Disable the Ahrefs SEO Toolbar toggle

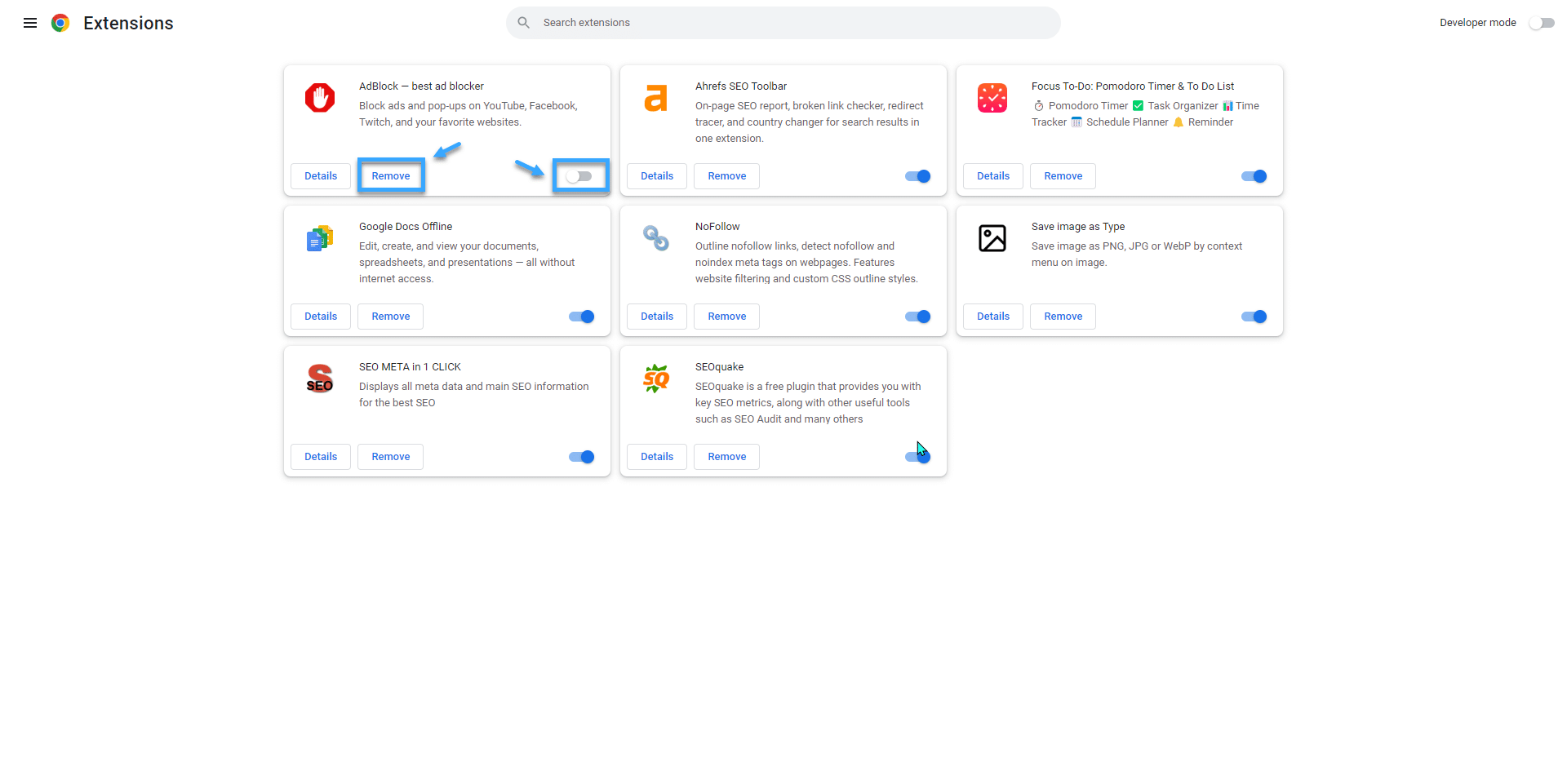coord(918,176)
